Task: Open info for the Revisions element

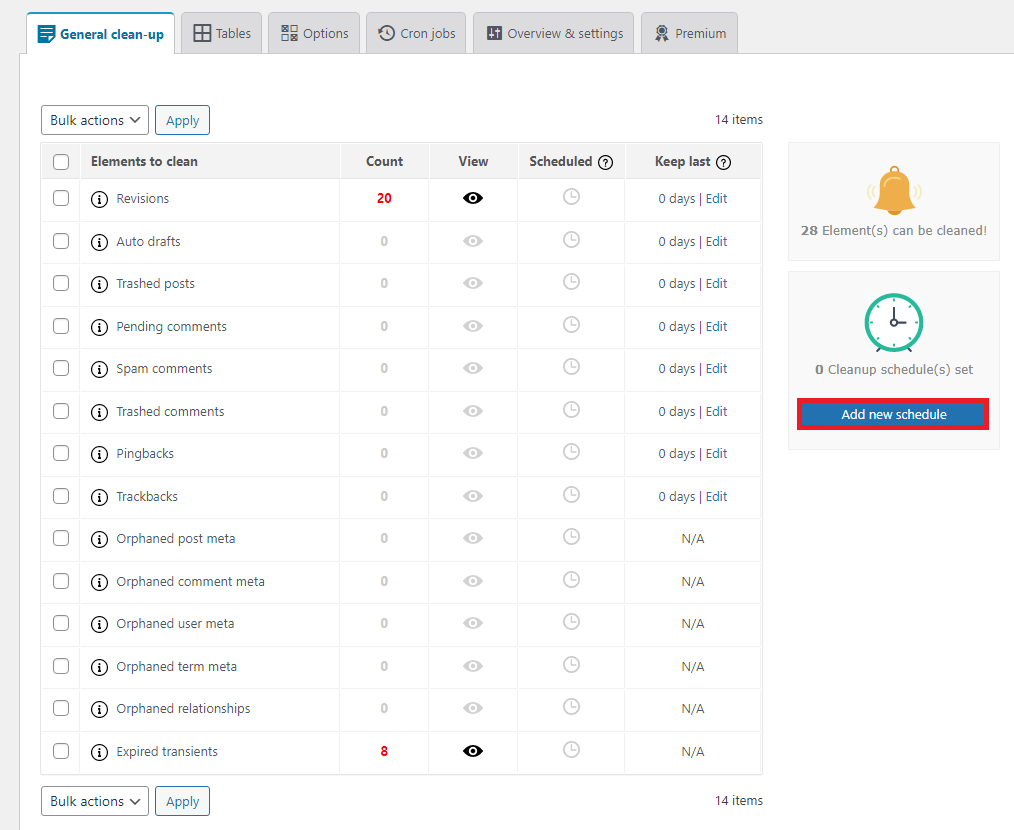Action: tap(99, 198)
